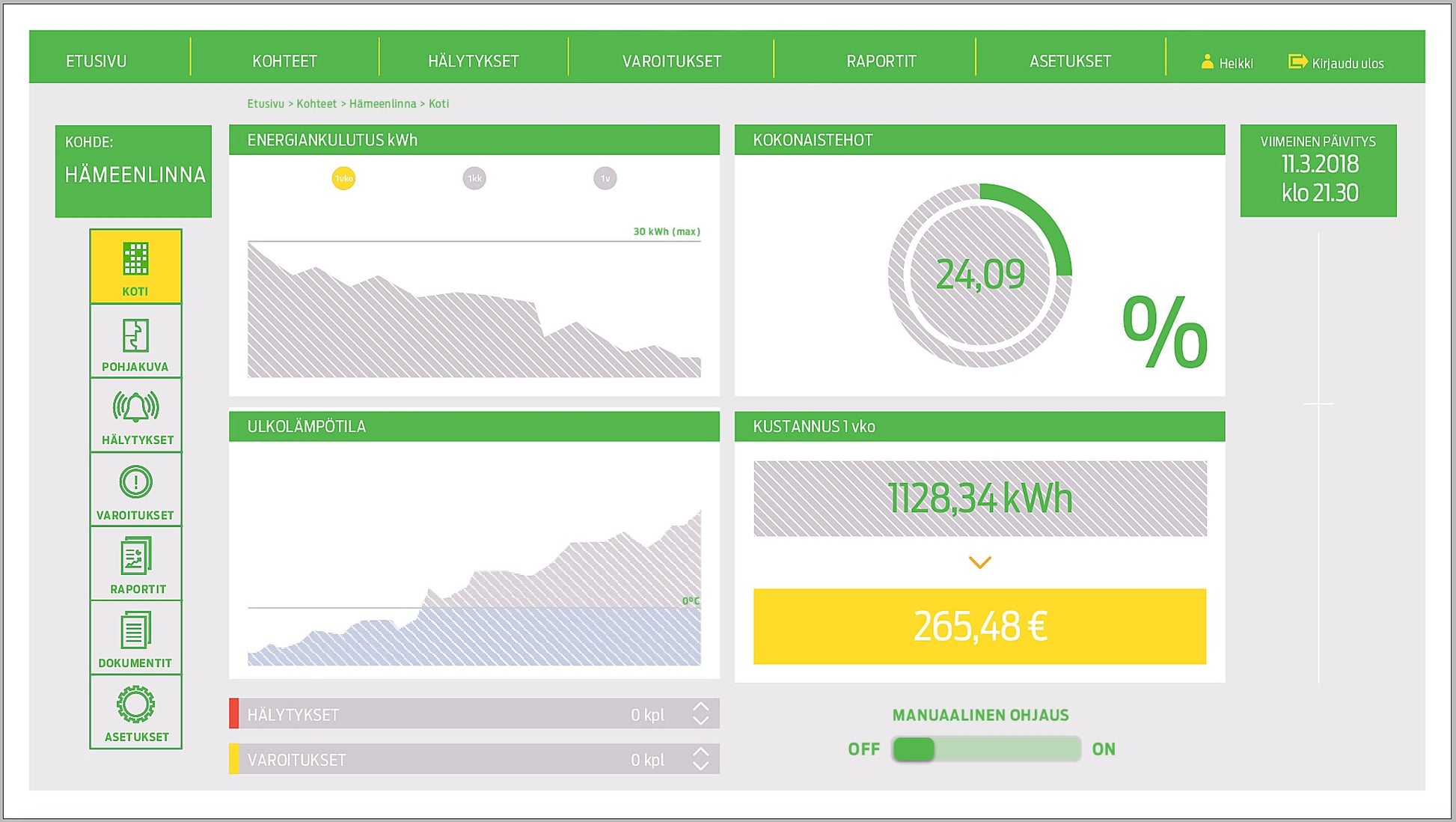Open the Kohteet top menu item
The height and width of the screenshot is (822, 1456).
(284, 61)
